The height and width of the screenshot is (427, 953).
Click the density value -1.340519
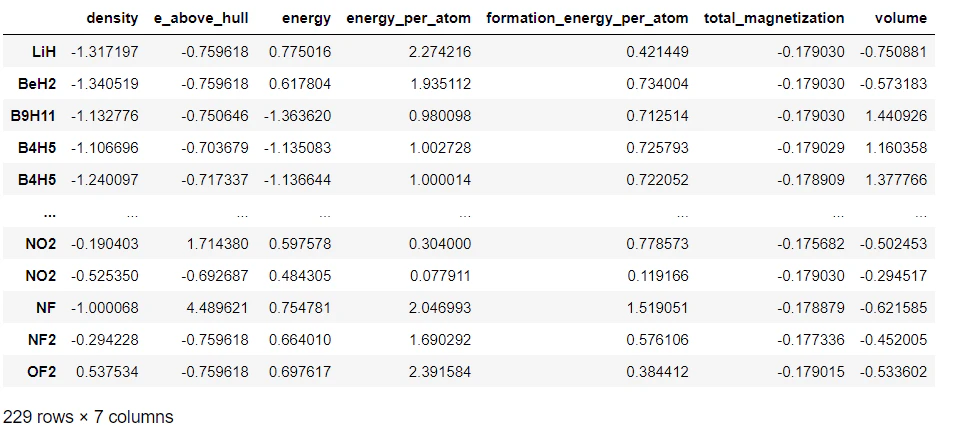[105, 84]
